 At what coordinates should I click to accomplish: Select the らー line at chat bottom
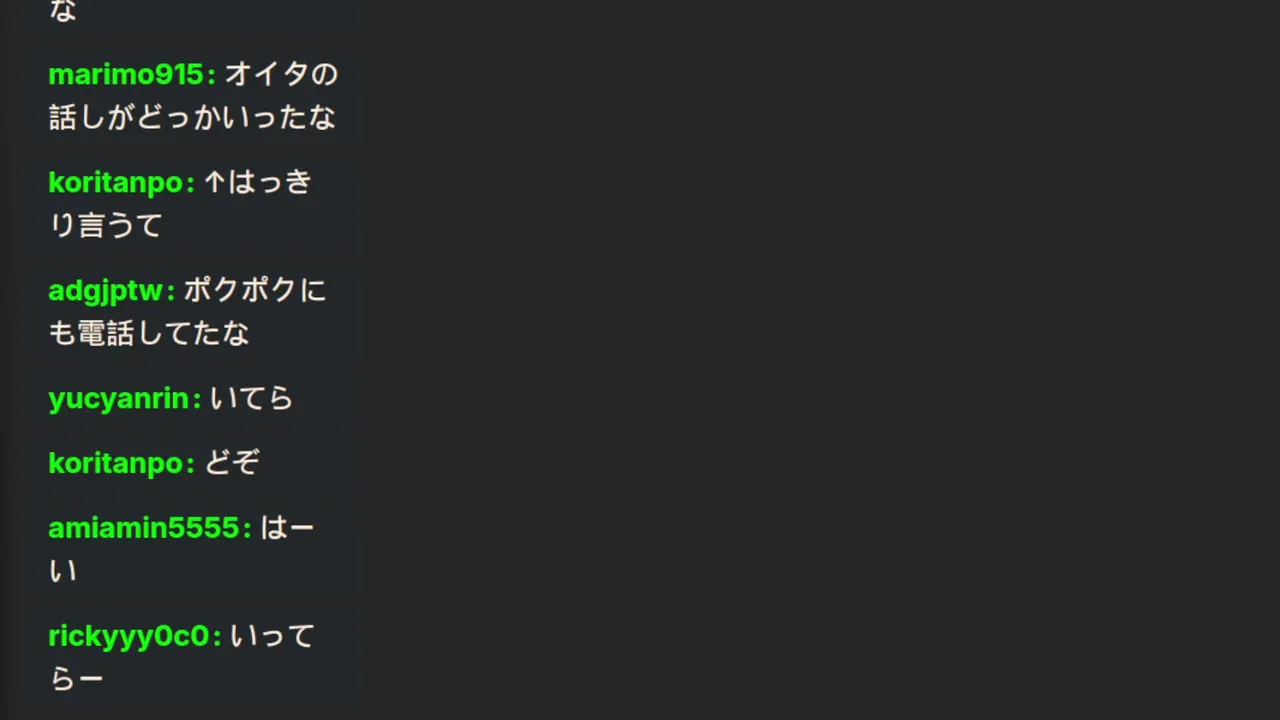[x=76, y=679]
